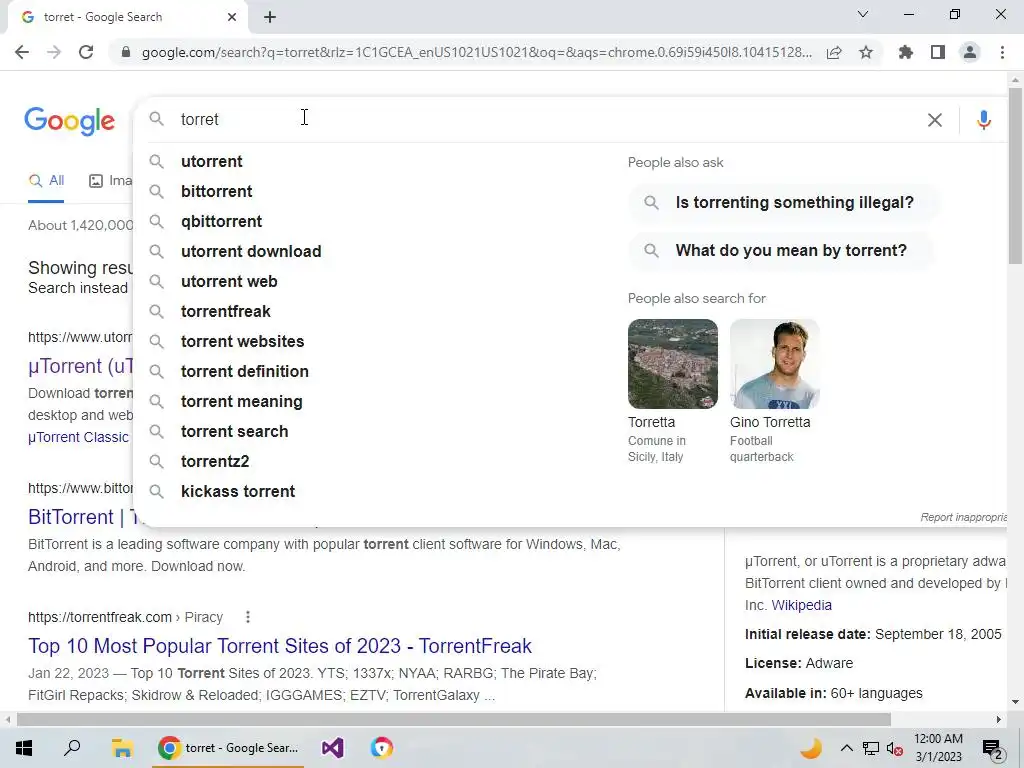Click the vertical scrollbar thumb
The image size is (1024, 768).
point(1015,175)
